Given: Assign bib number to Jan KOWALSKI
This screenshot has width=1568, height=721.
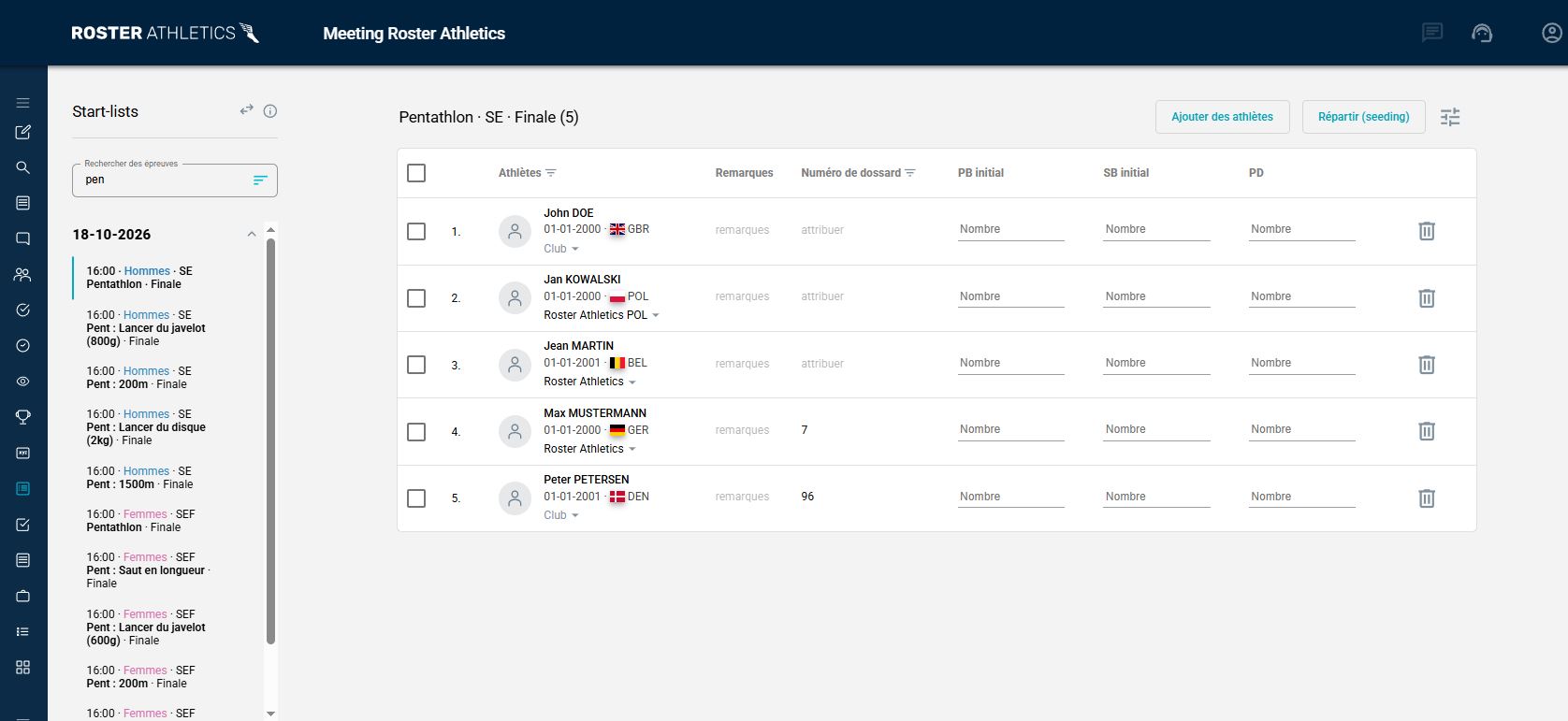Looking at the screenshot, I should 822,296.
